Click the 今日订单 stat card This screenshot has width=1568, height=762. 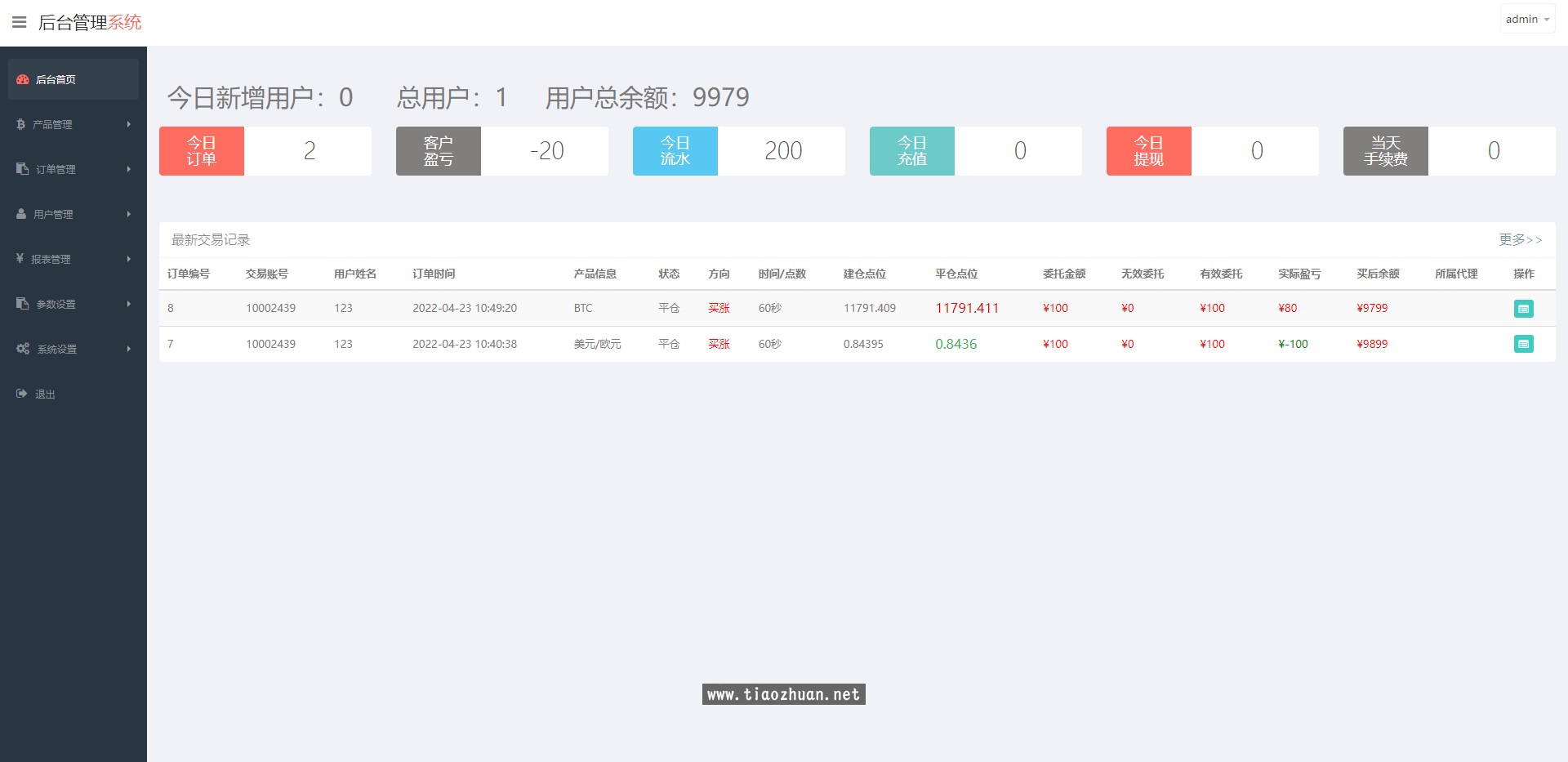265,151
